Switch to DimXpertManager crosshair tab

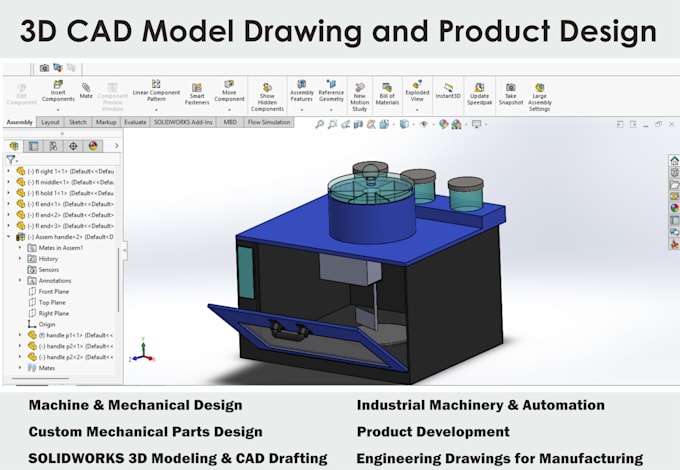point(73,146)
